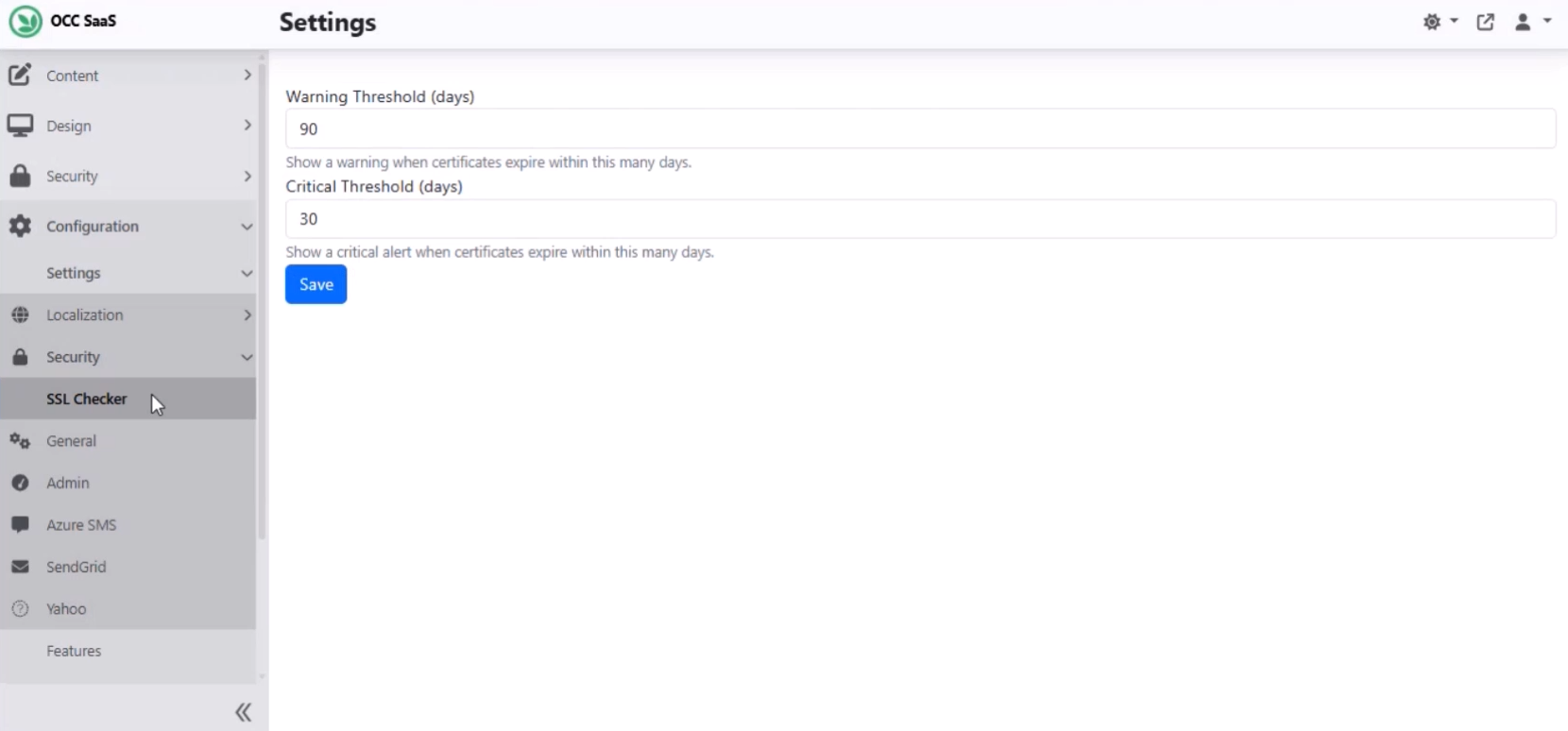Open the theme dropdown caret
The height and width of the screenshot is (731, 1568).
[x=1454, y=21]
